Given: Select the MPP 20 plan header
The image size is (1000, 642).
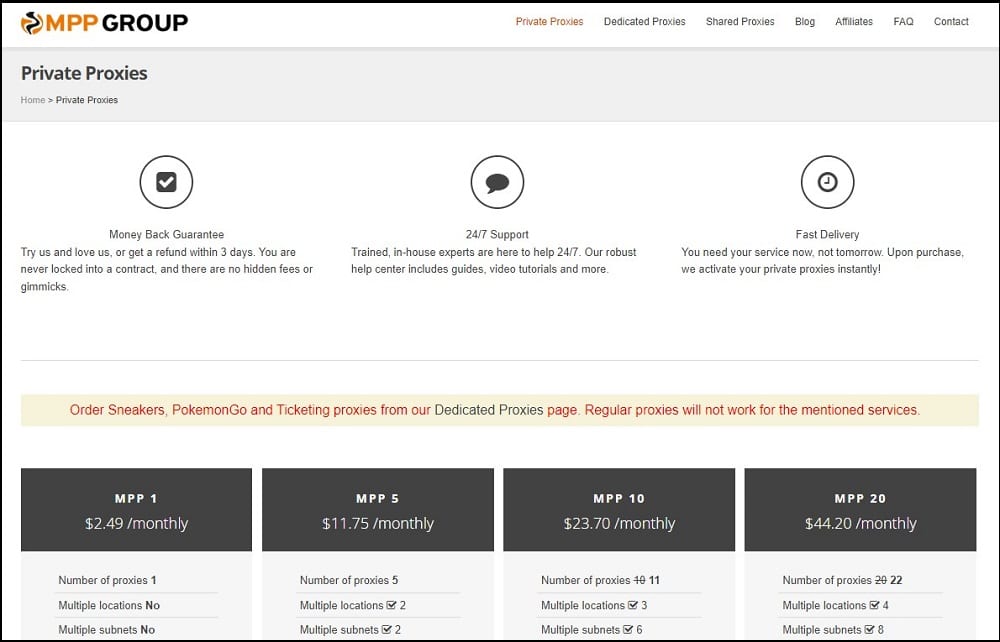Looking at the screenshot, I should pyautogui.click(x=860, y=509).
